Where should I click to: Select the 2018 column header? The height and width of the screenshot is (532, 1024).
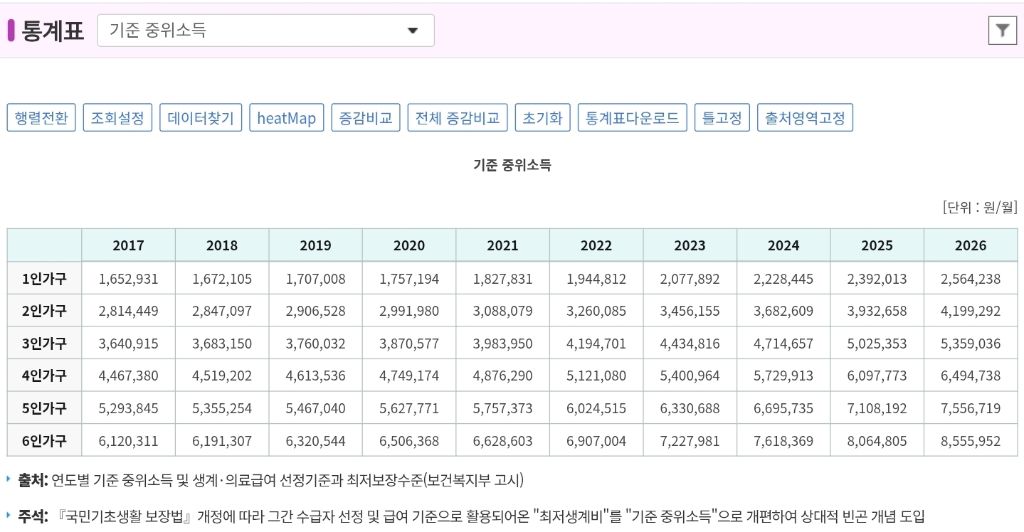(222, 245)
